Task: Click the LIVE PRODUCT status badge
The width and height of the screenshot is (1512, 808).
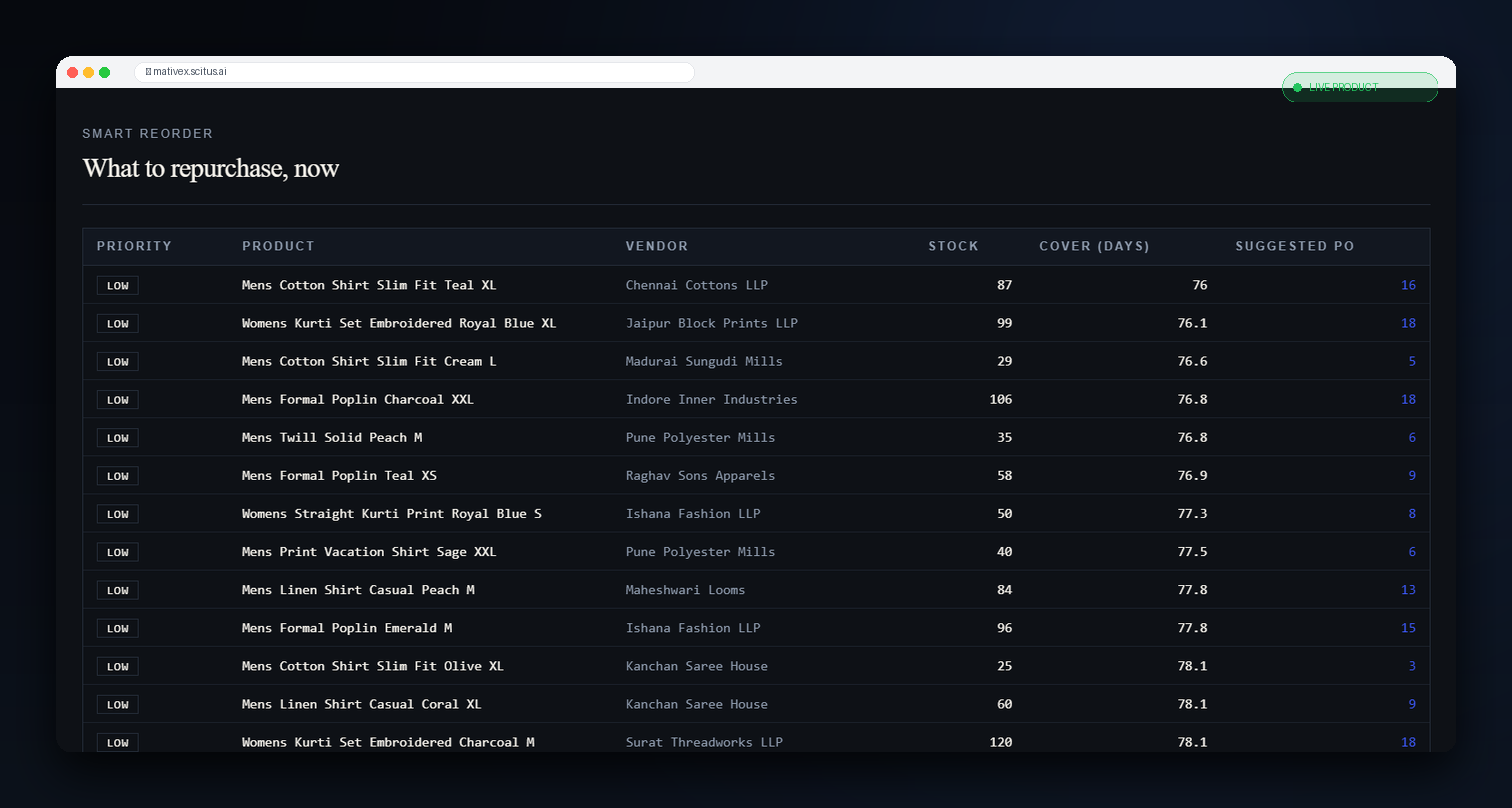Action: tap(1360, 87)
